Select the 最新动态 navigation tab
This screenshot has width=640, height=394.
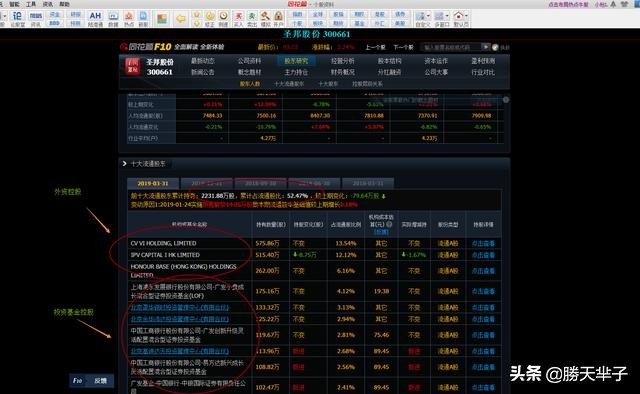click(x=203, y=61)
